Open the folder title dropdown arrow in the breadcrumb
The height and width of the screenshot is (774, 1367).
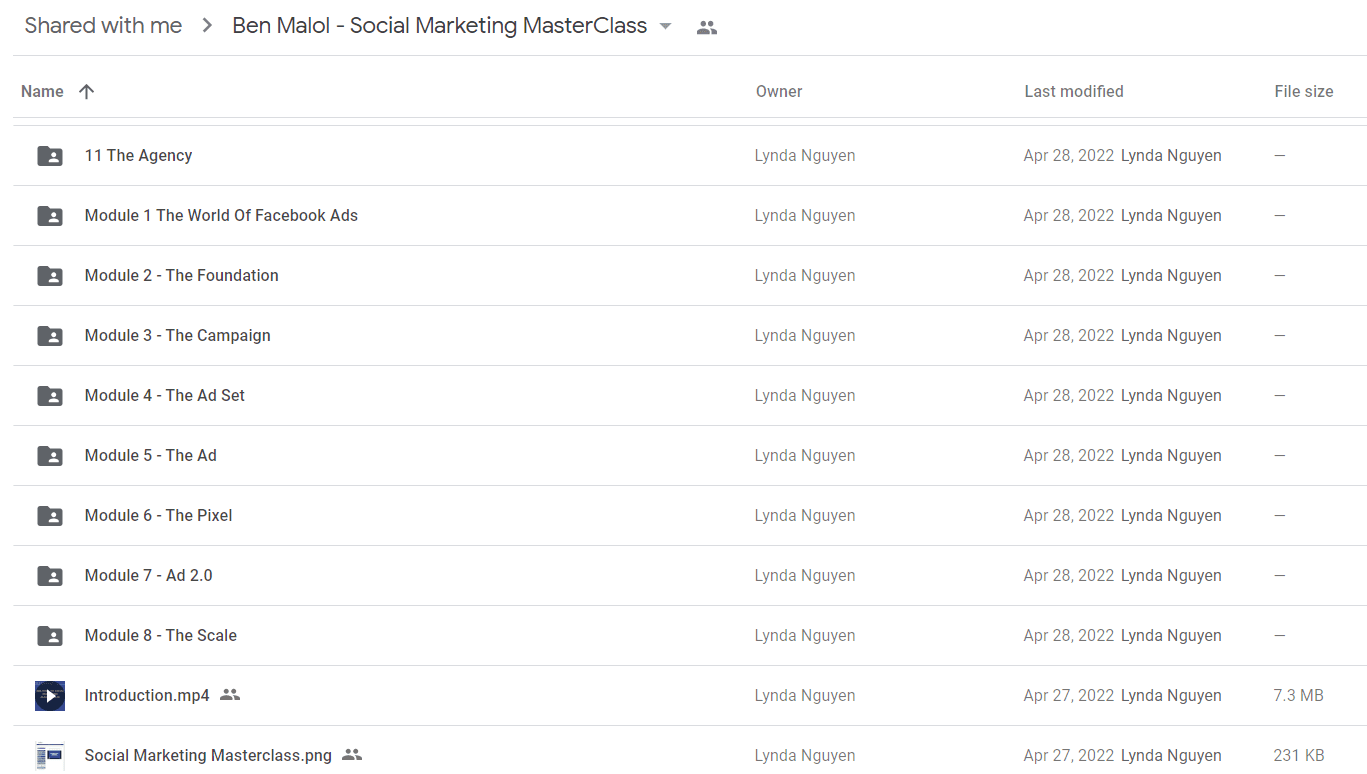(666, 27)
